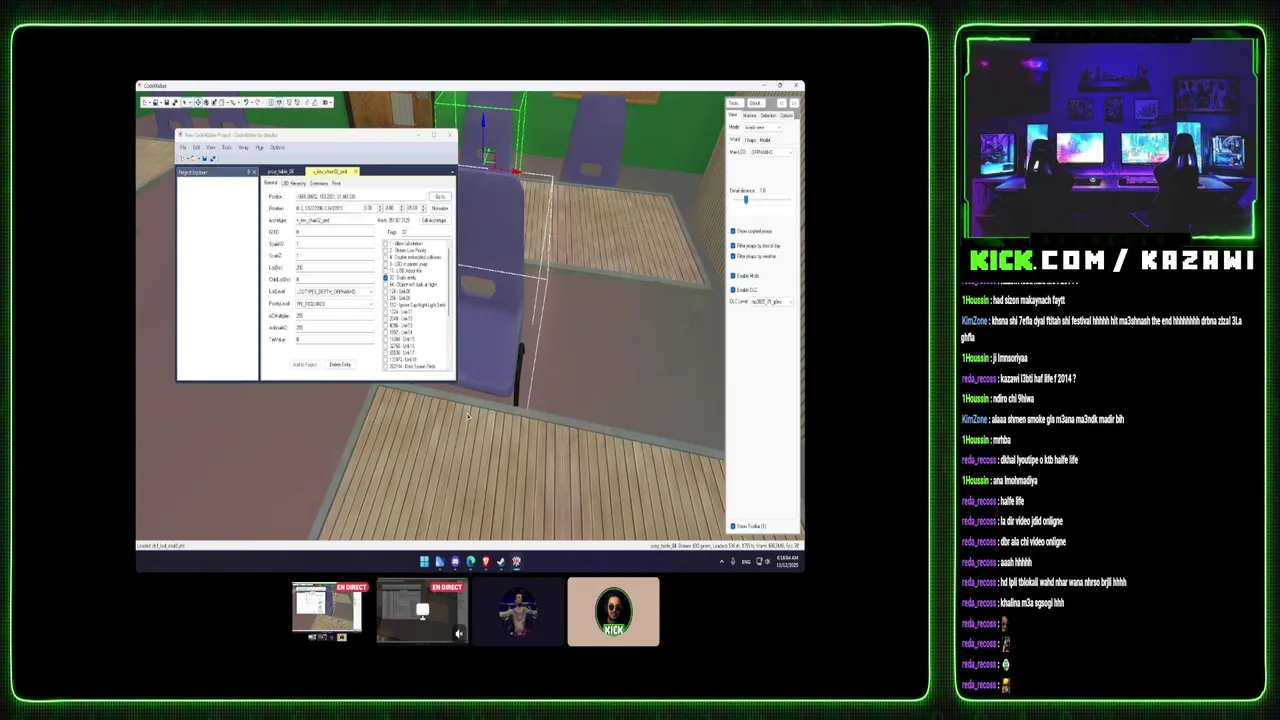Click Save icon in project window toolbar
Screen dimensions: 1280x720
(204, 158)
